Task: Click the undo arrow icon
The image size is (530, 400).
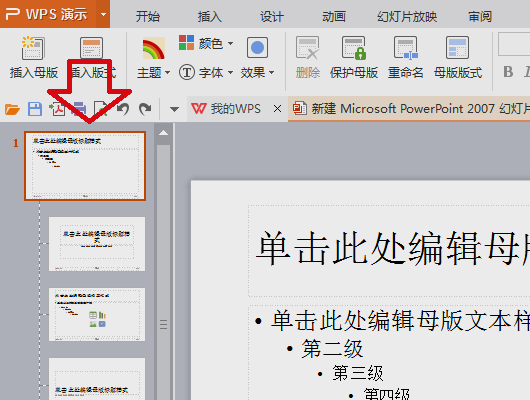Action: pos(123,109)
